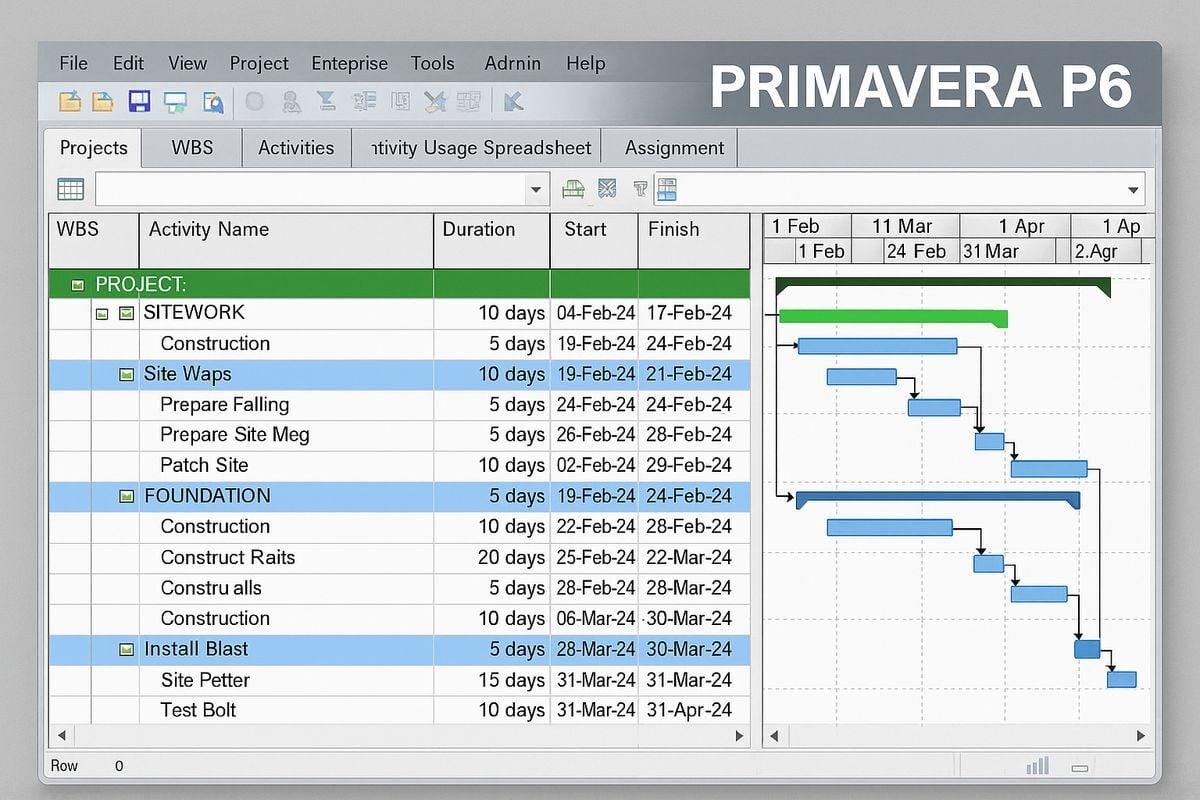The image size is (1200, 800).
Task: Click the SITEWORK collapse box
Action: [x=102, y=313]
